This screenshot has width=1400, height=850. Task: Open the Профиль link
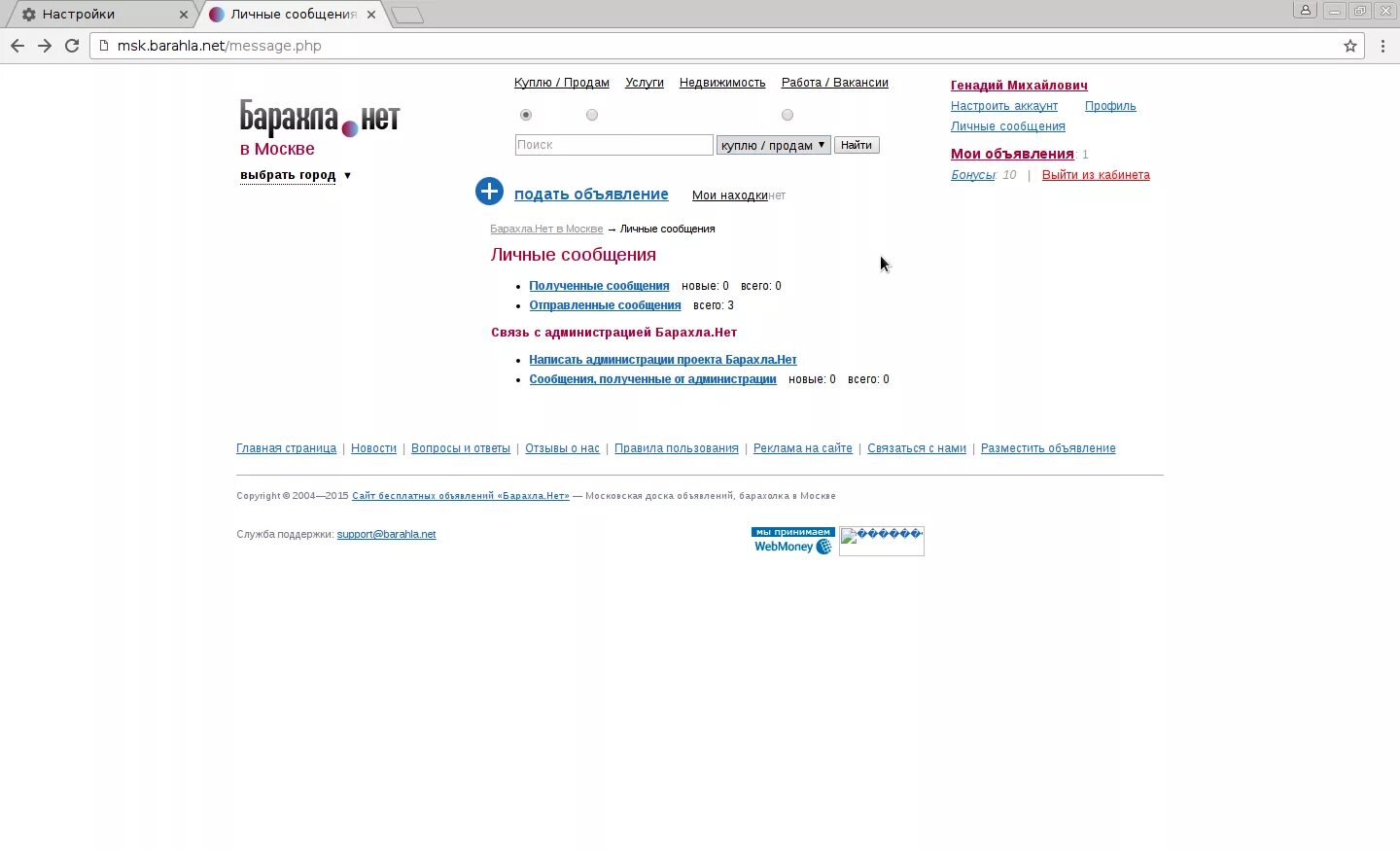(1110, 106)
